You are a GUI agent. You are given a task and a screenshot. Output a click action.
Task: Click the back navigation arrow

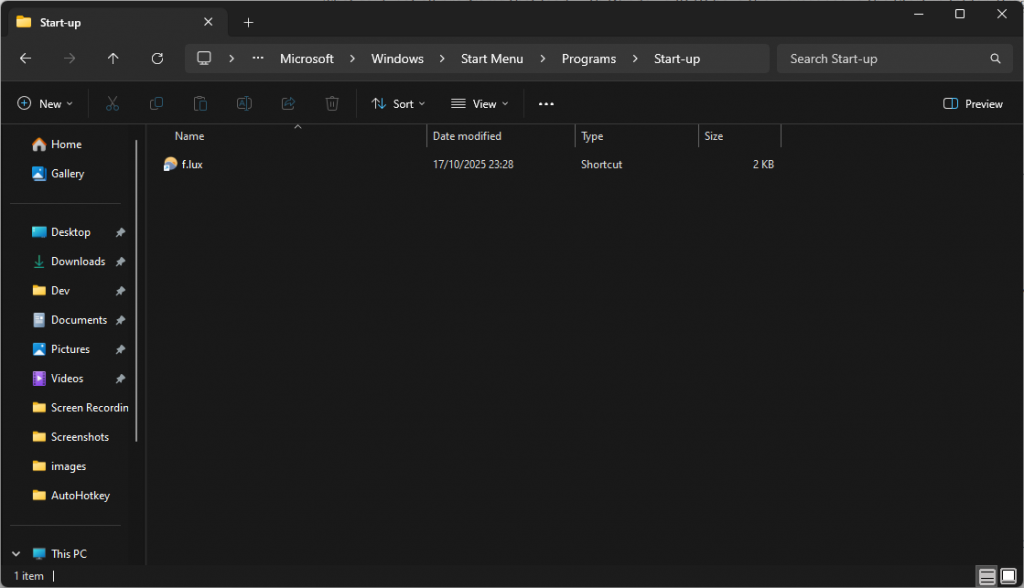click(x=25, y=58)
